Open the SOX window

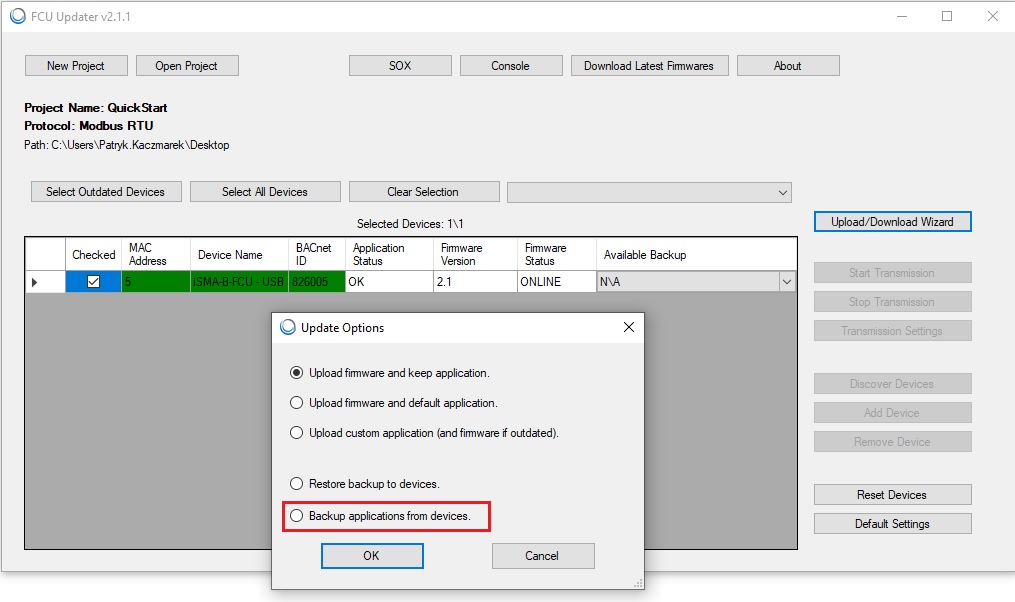(400, 66)
